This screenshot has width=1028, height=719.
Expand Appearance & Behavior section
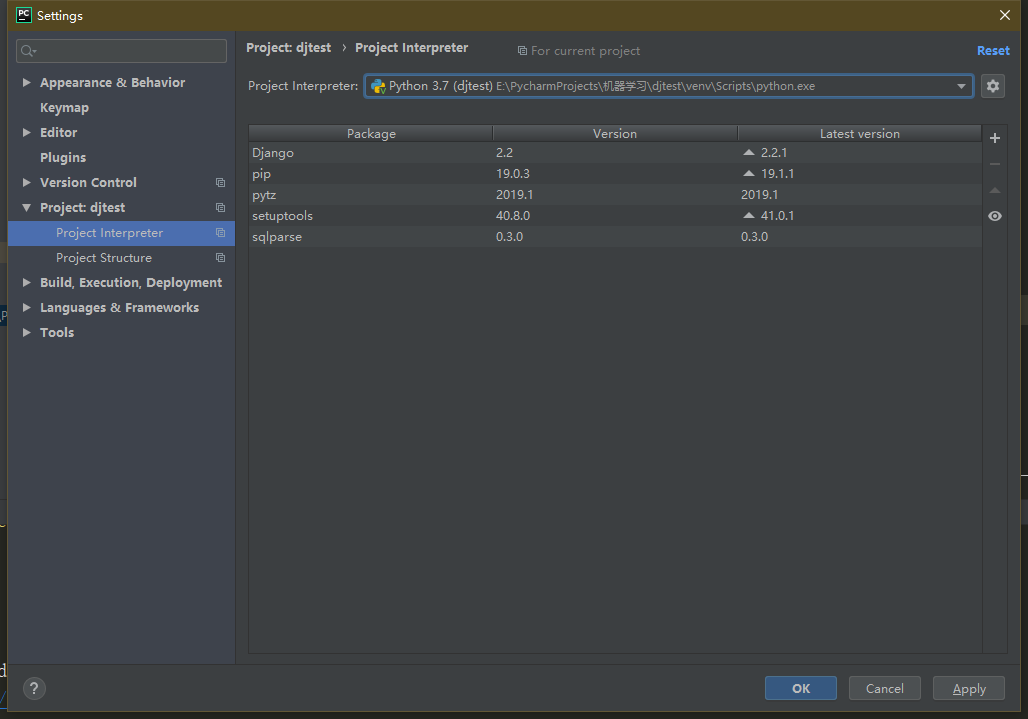pyautogui.click(x=27, y=83)
